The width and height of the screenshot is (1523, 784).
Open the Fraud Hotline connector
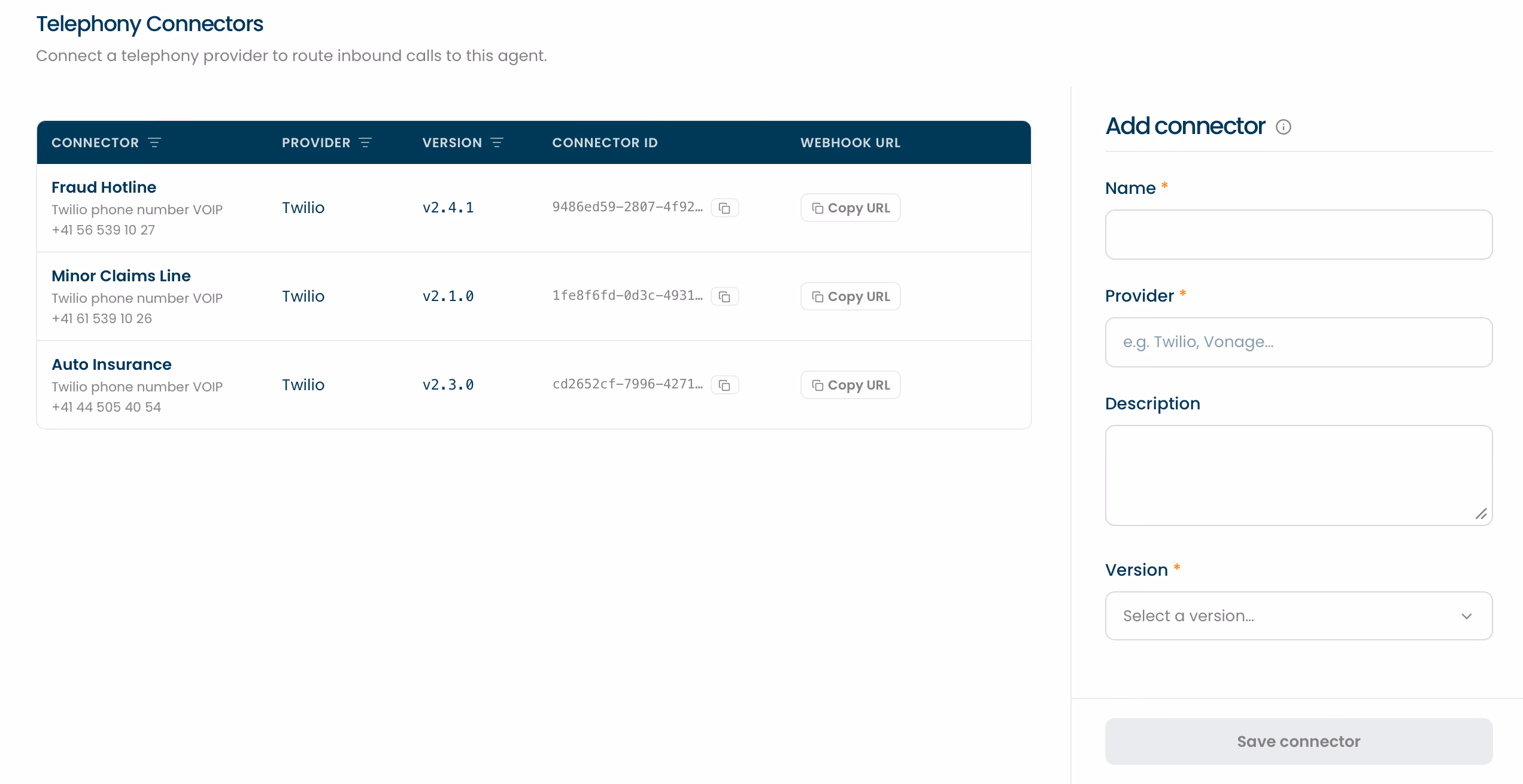[104, 187]
